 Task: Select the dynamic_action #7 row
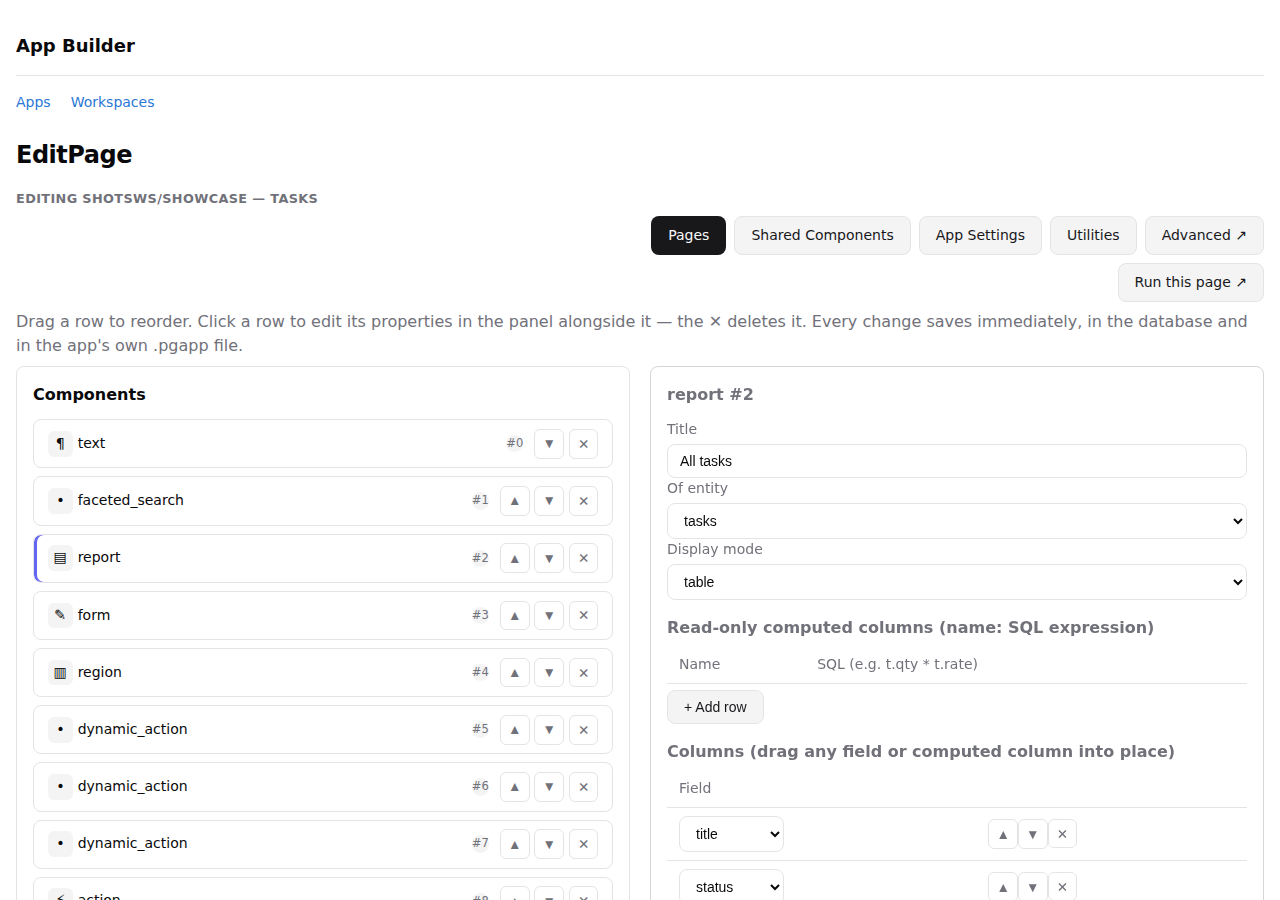click(x=323, y=843)
